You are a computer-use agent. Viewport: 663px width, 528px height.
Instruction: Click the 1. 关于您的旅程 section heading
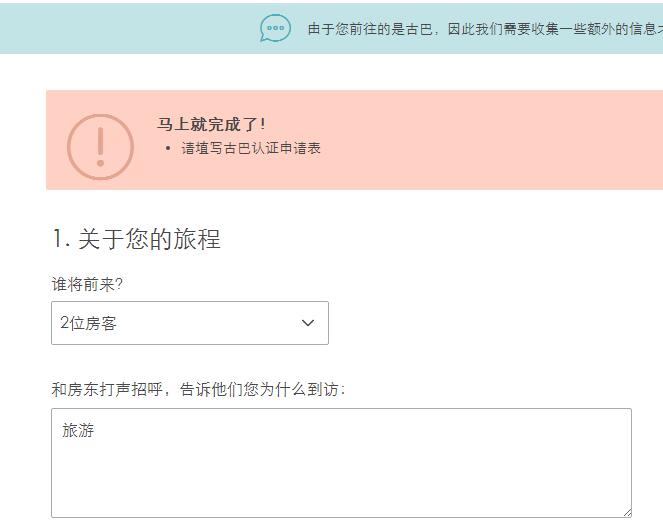pos(136,239)
